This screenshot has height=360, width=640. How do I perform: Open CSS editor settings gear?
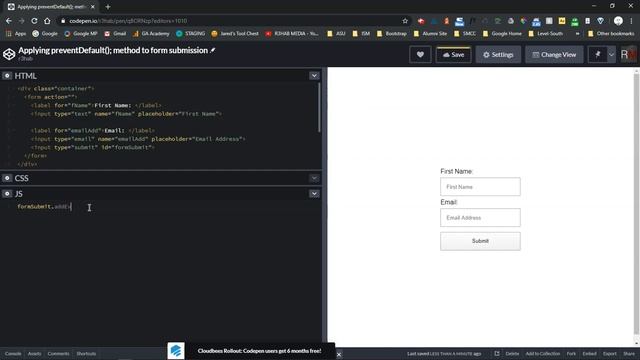click(7, 178)
